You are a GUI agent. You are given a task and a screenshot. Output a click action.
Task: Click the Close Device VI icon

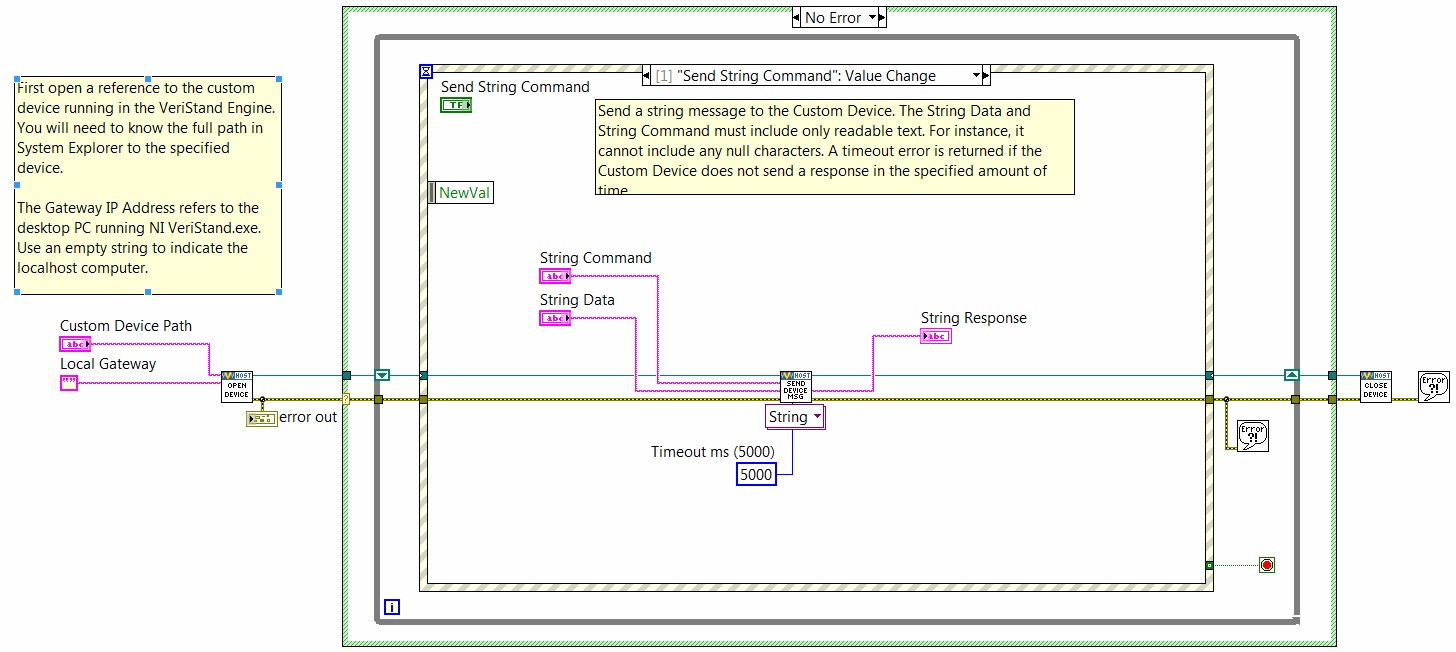point(1376,387)
